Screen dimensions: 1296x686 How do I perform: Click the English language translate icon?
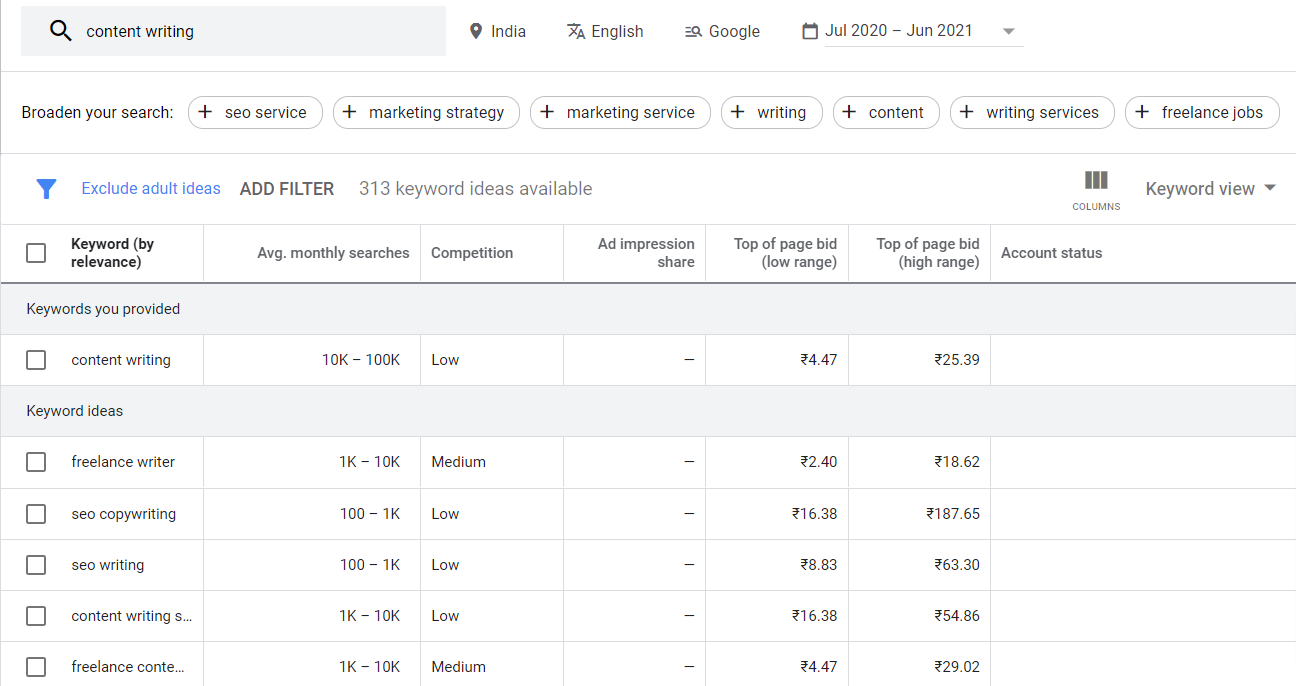click(x=576, y=32)
